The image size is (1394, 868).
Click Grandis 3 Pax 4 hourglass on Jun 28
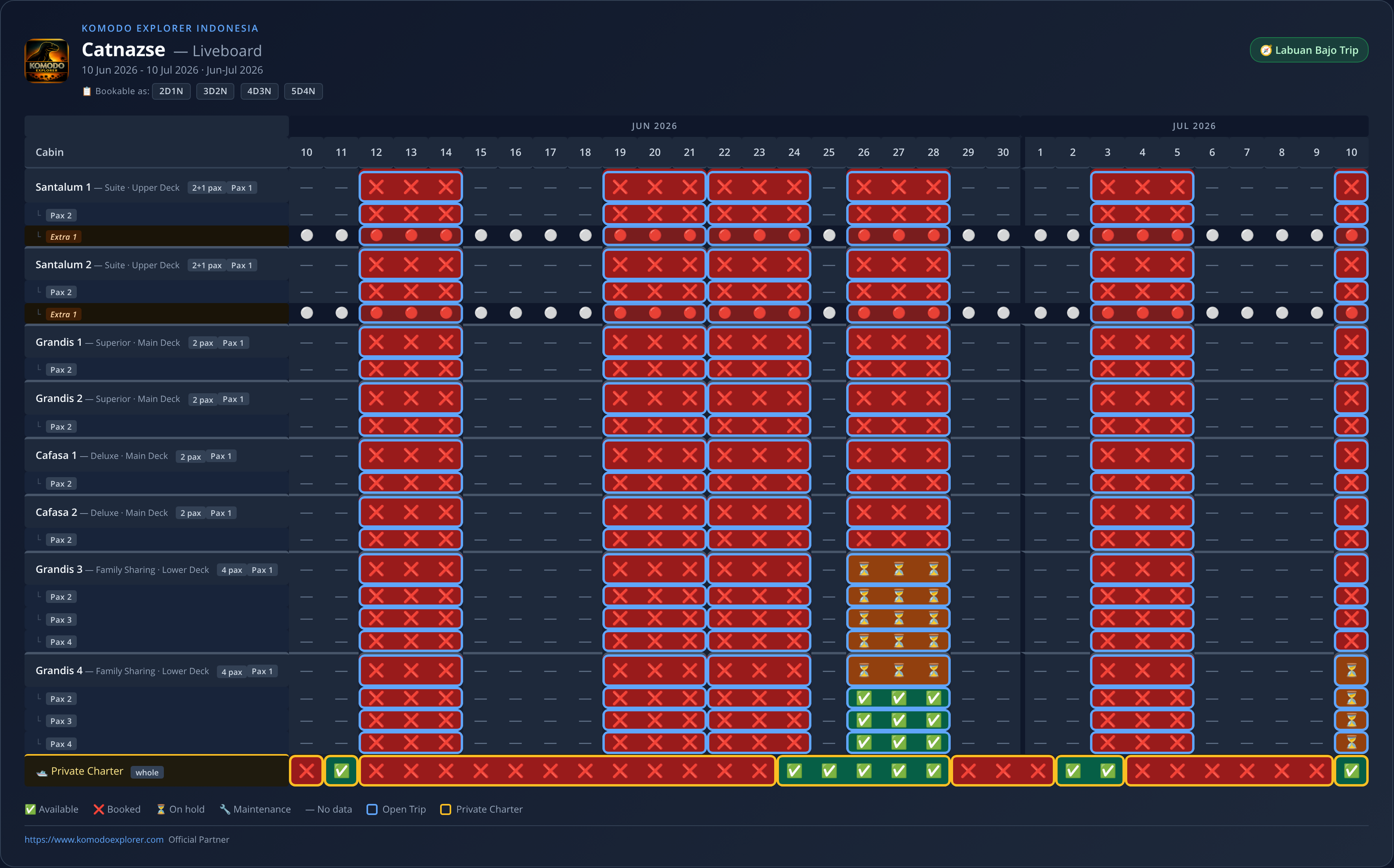[x=933, y=641]
